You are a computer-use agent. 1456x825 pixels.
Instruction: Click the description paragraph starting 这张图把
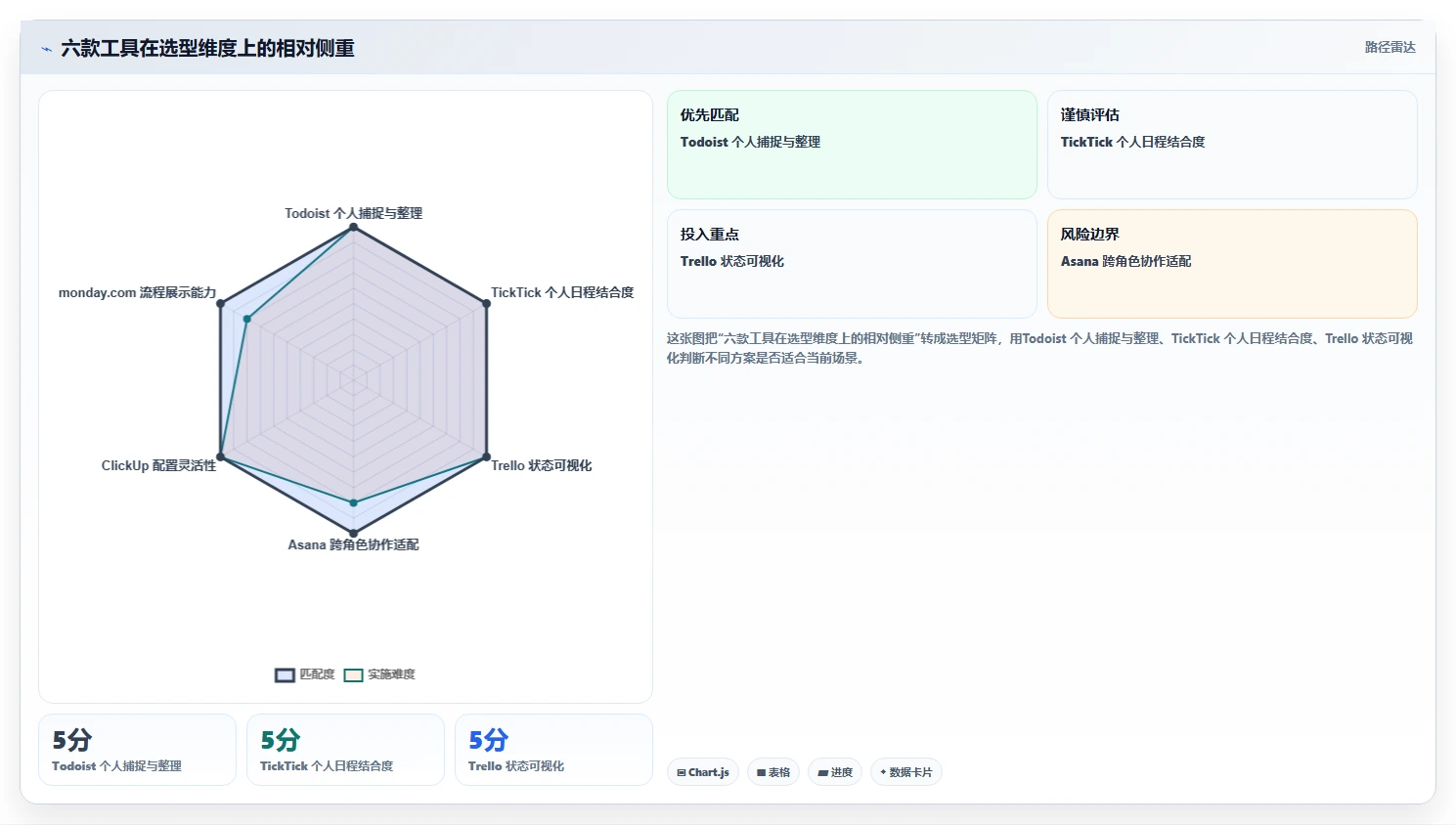[1040, 348]
